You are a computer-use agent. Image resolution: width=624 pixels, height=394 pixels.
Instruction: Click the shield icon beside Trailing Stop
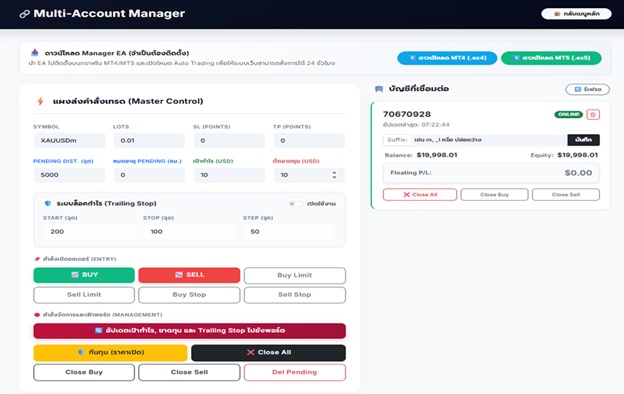48,203
